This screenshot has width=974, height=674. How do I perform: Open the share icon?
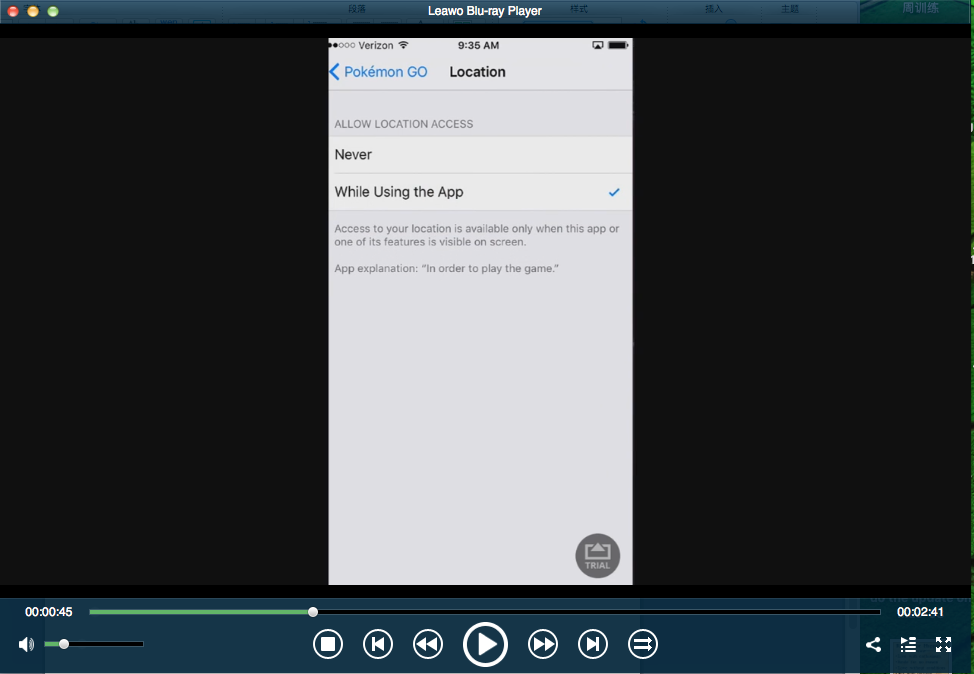(x=873, y=644)
